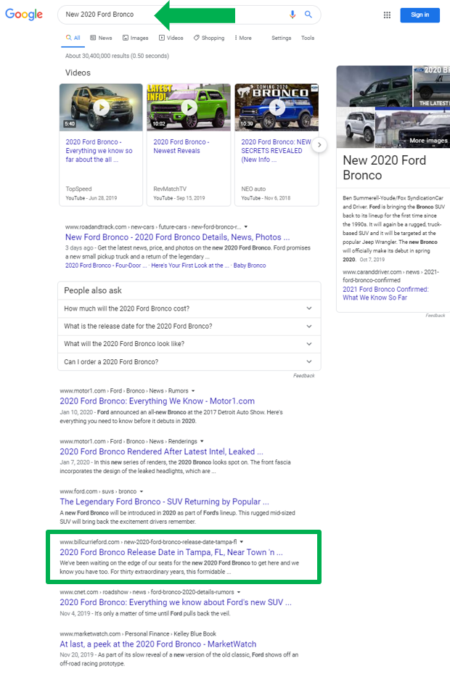Open 'At last, a peek' MarketWatch result
Viewport: 450px width, 677px height.
[x=158, y=644]
